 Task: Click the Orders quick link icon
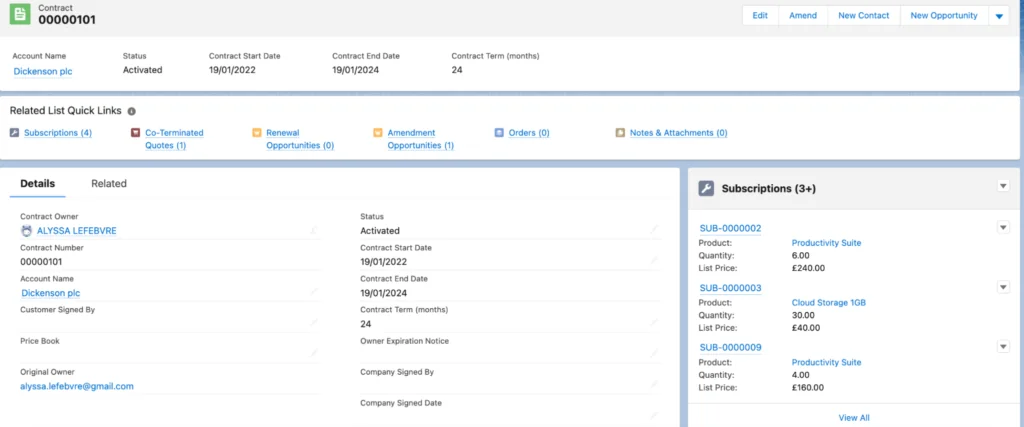pos(499,133)
